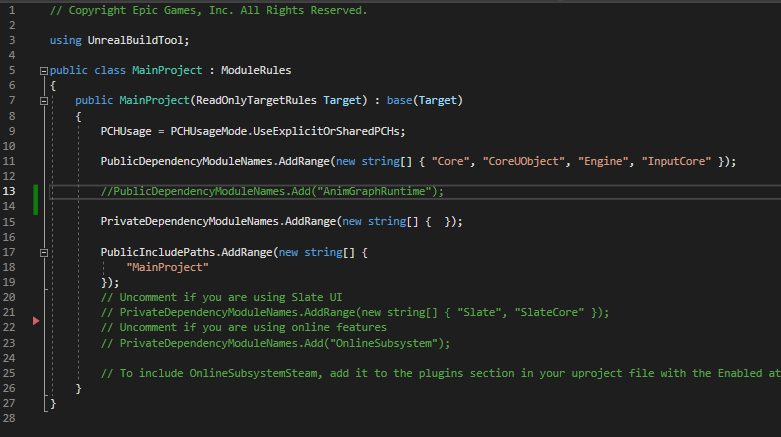Collapse the PublicIncludePaths.AddRange block

tap(44, 253)
